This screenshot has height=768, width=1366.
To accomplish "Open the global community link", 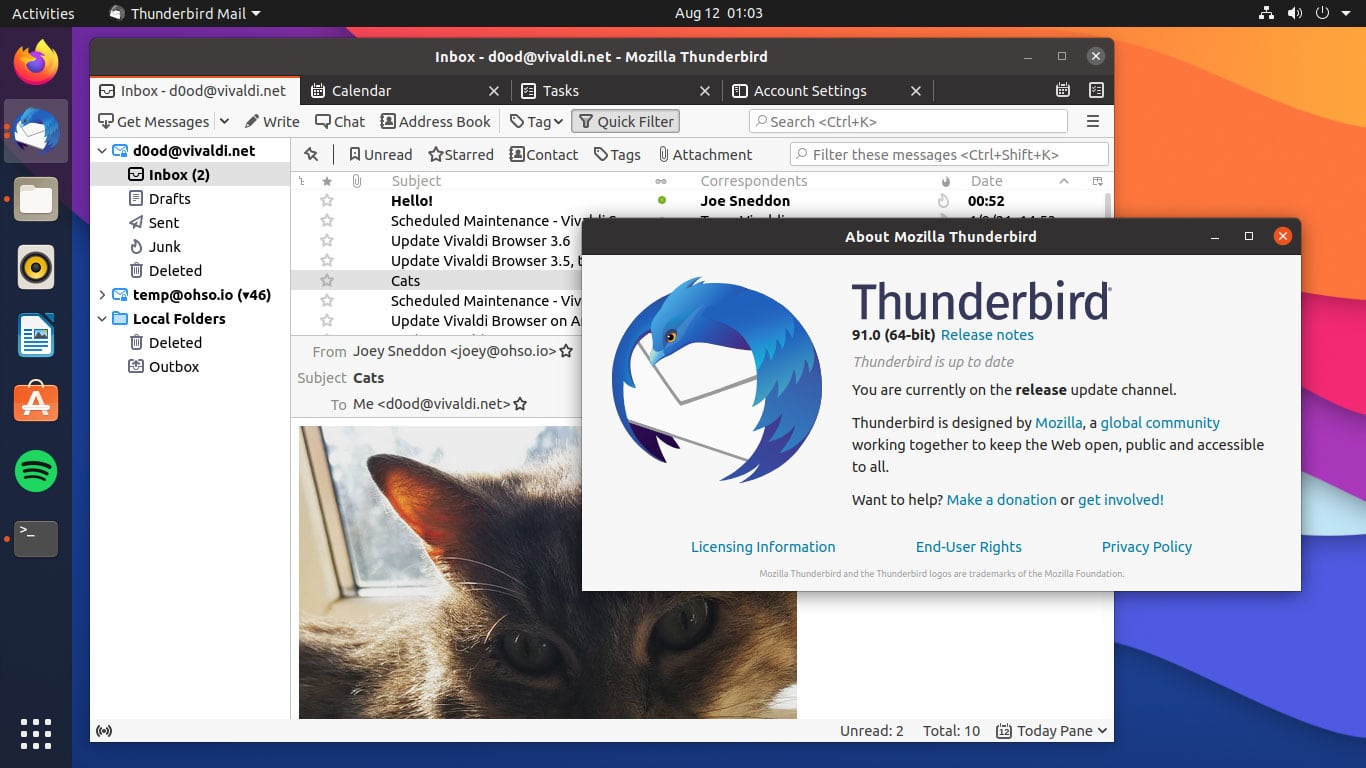I will 1160,423.
